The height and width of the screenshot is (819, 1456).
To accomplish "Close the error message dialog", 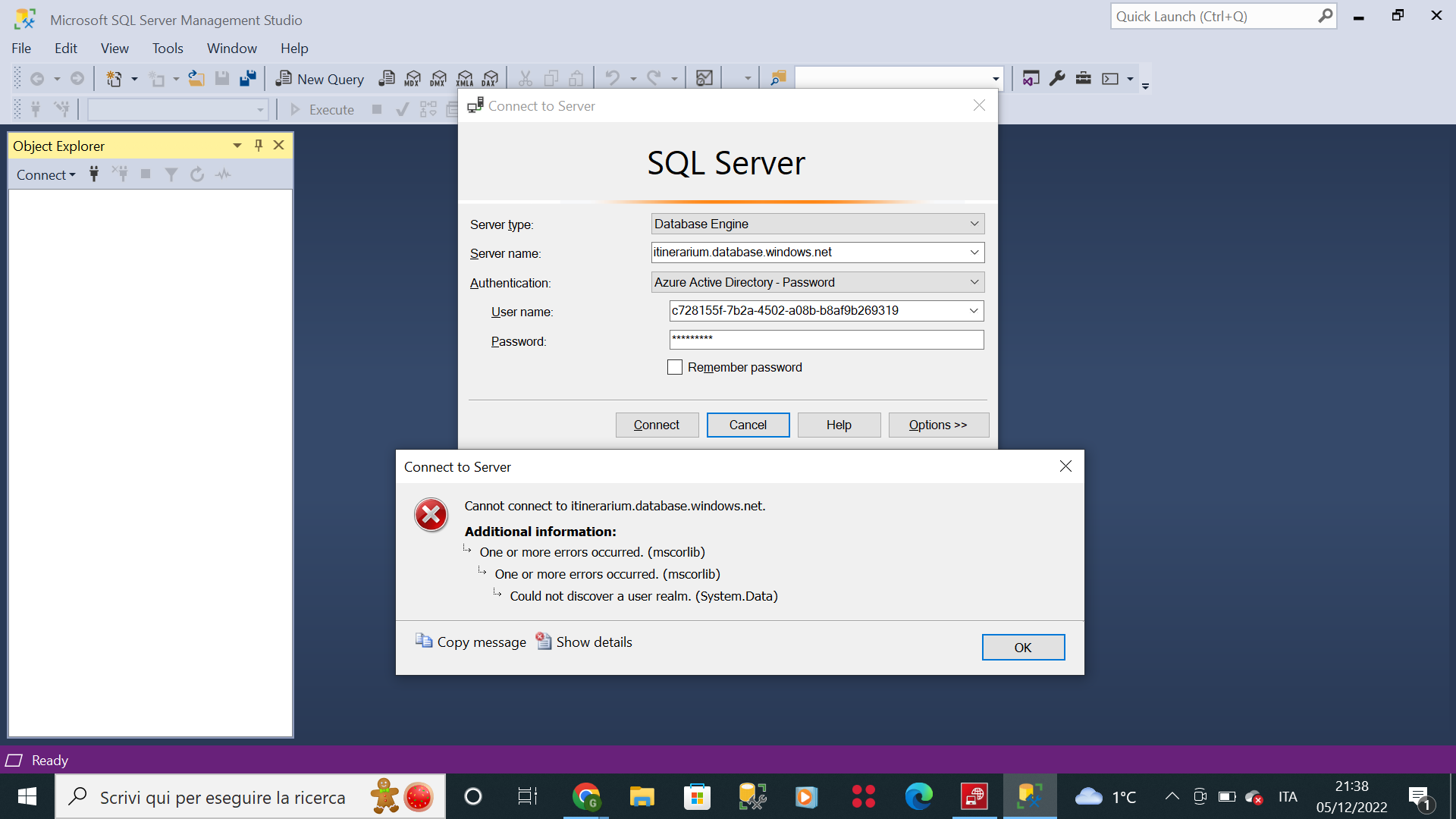I will [x=1065, y=466].
